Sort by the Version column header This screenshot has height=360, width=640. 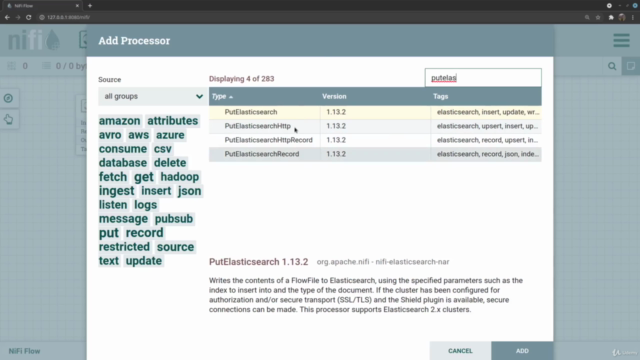[334, 96]
